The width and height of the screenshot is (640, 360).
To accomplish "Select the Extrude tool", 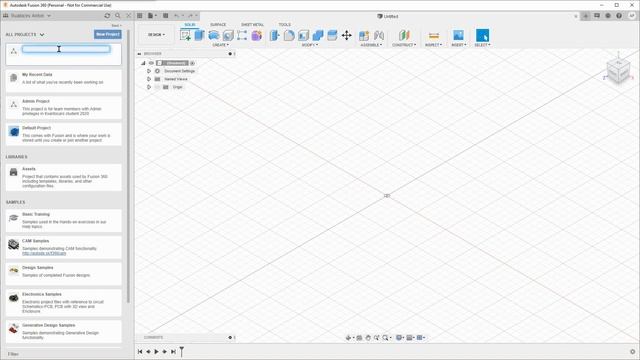I will click(x=199, y=36).
